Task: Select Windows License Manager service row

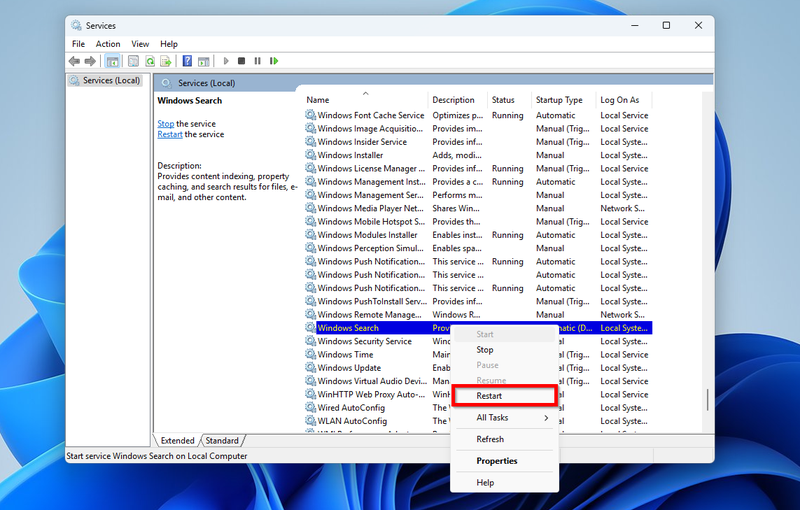Action: tap(478, 168)
